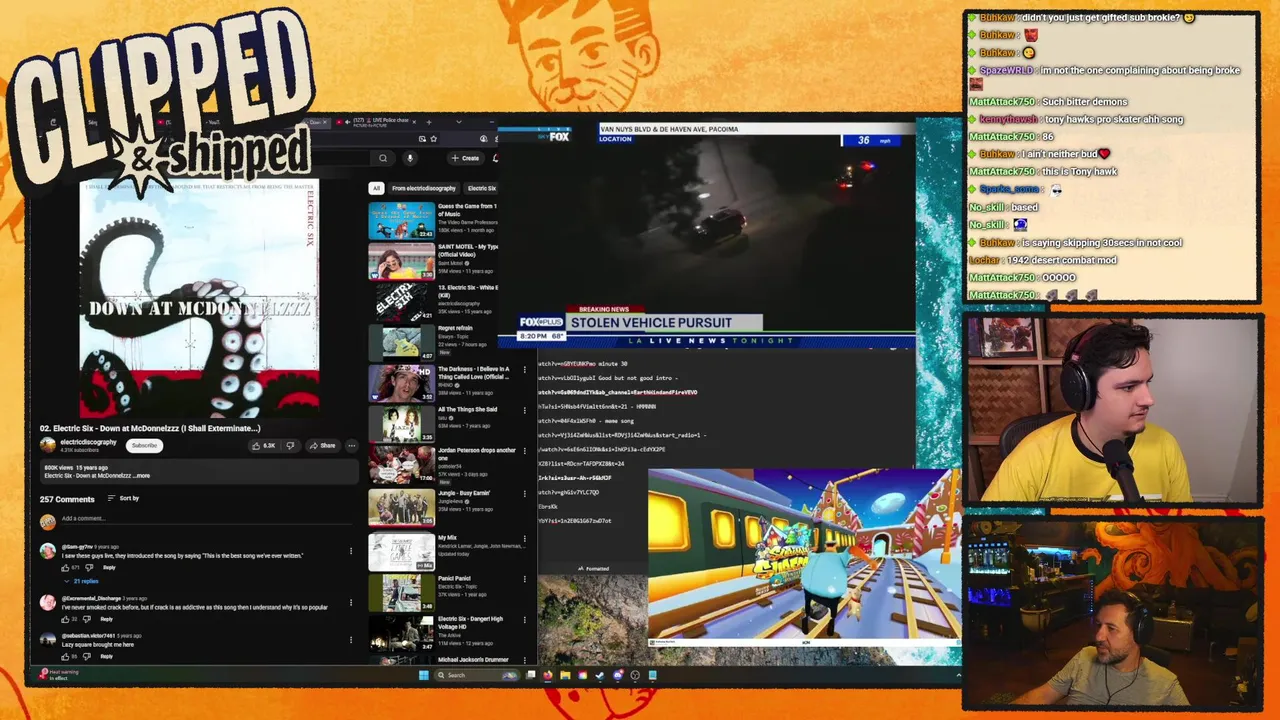The image size is (1280, 720).
Task: Open Task View from the taskbar
Action: point(533,675)
